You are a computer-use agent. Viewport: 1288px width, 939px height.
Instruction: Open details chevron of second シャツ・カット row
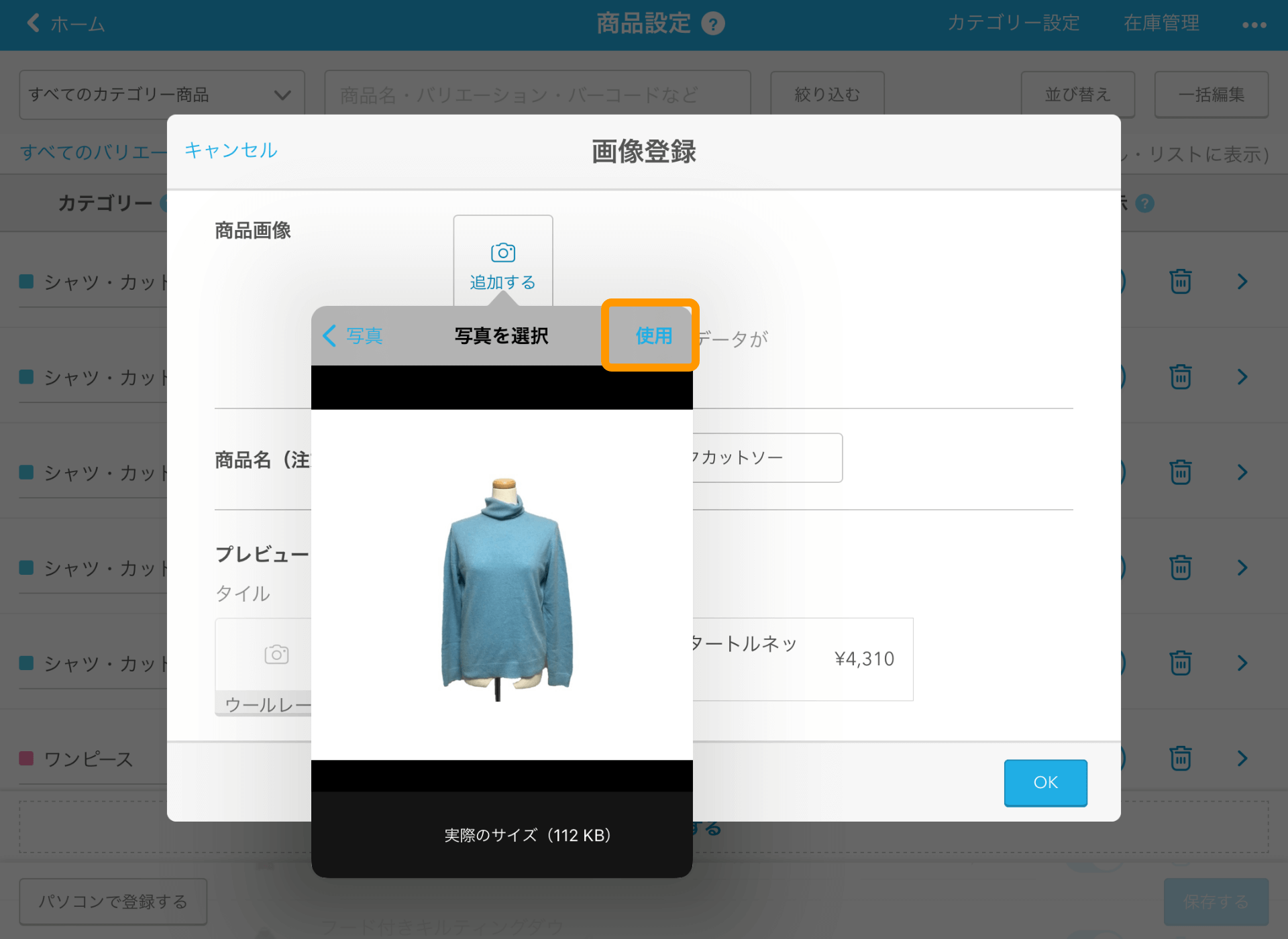pyautogui.click(x=1242, y=376)
